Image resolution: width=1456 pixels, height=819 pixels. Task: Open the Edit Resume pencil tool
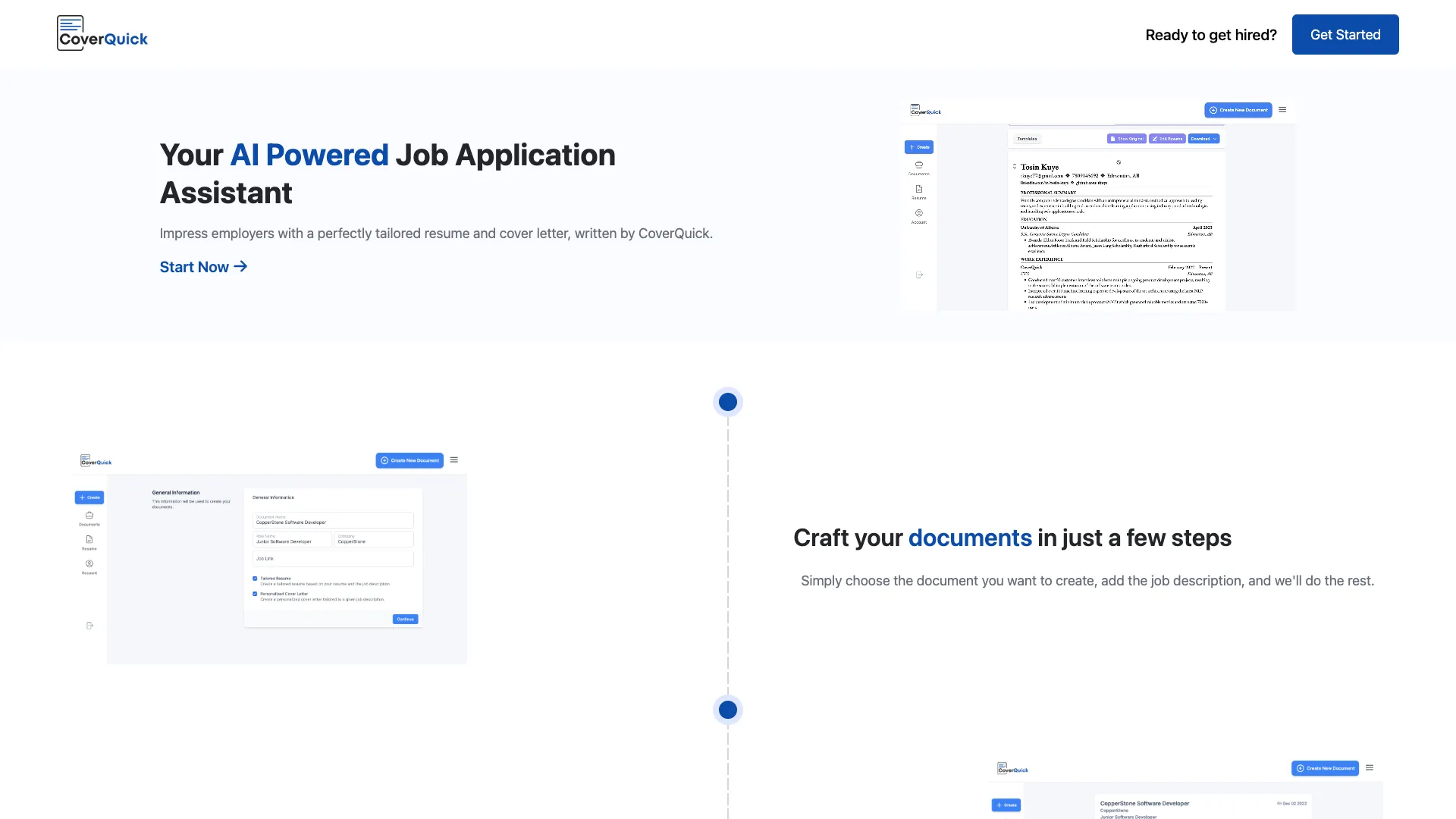click(x=1167, y=139)
